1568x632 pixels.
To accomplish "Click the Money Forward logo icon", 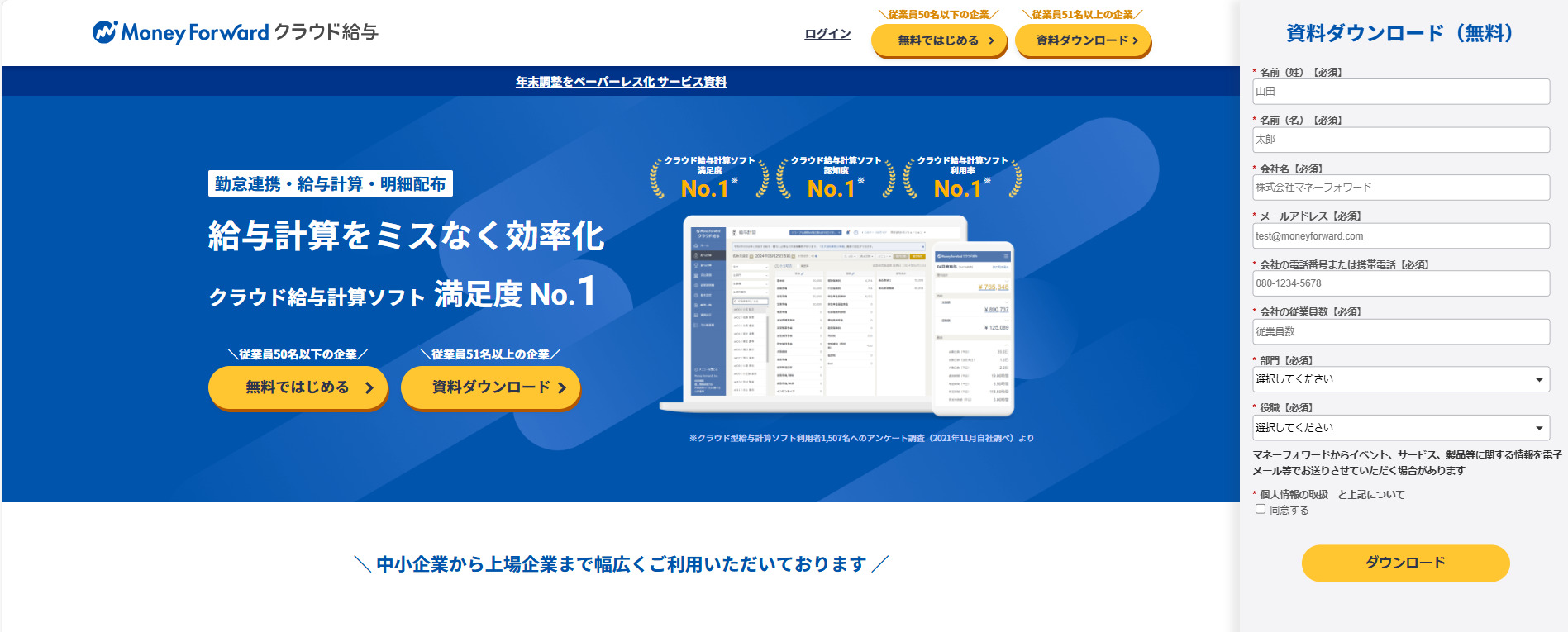I will point(105,32).
